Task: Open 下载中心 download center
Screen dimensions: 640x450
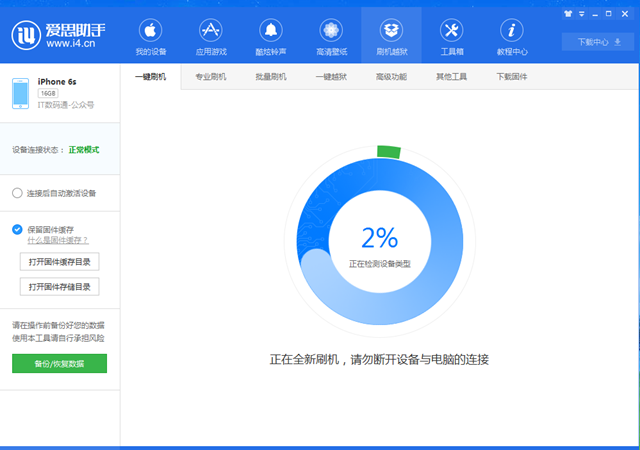Action: (x=592, y=42)
